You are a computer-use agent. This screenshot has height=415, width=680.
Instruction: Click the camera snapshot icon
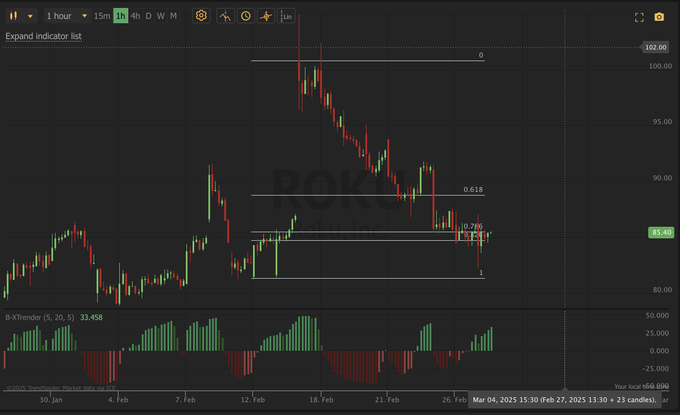point(659,17)
